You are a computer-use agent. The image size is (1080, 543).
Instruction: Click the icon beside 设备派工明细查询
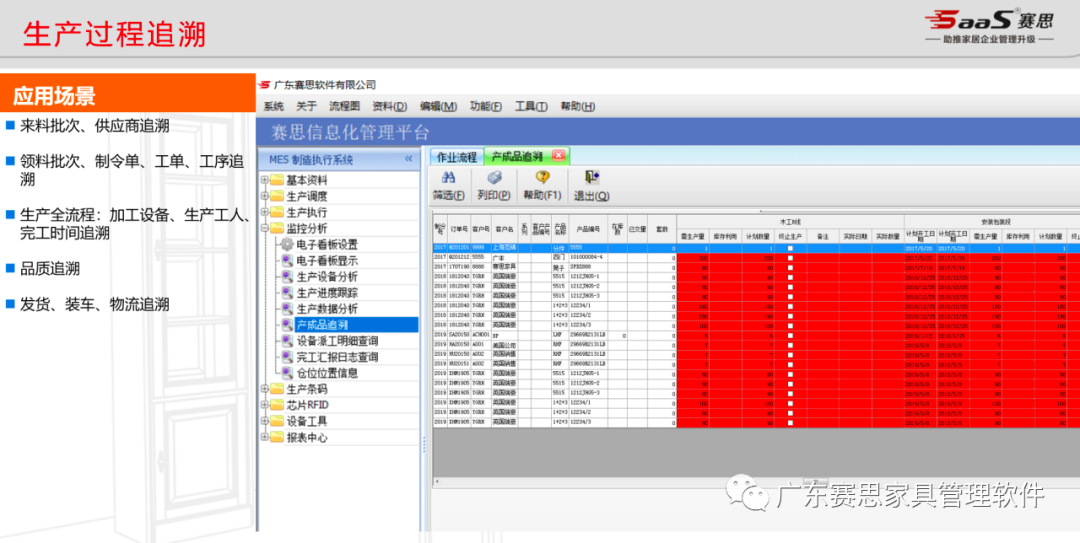[287, 340]
